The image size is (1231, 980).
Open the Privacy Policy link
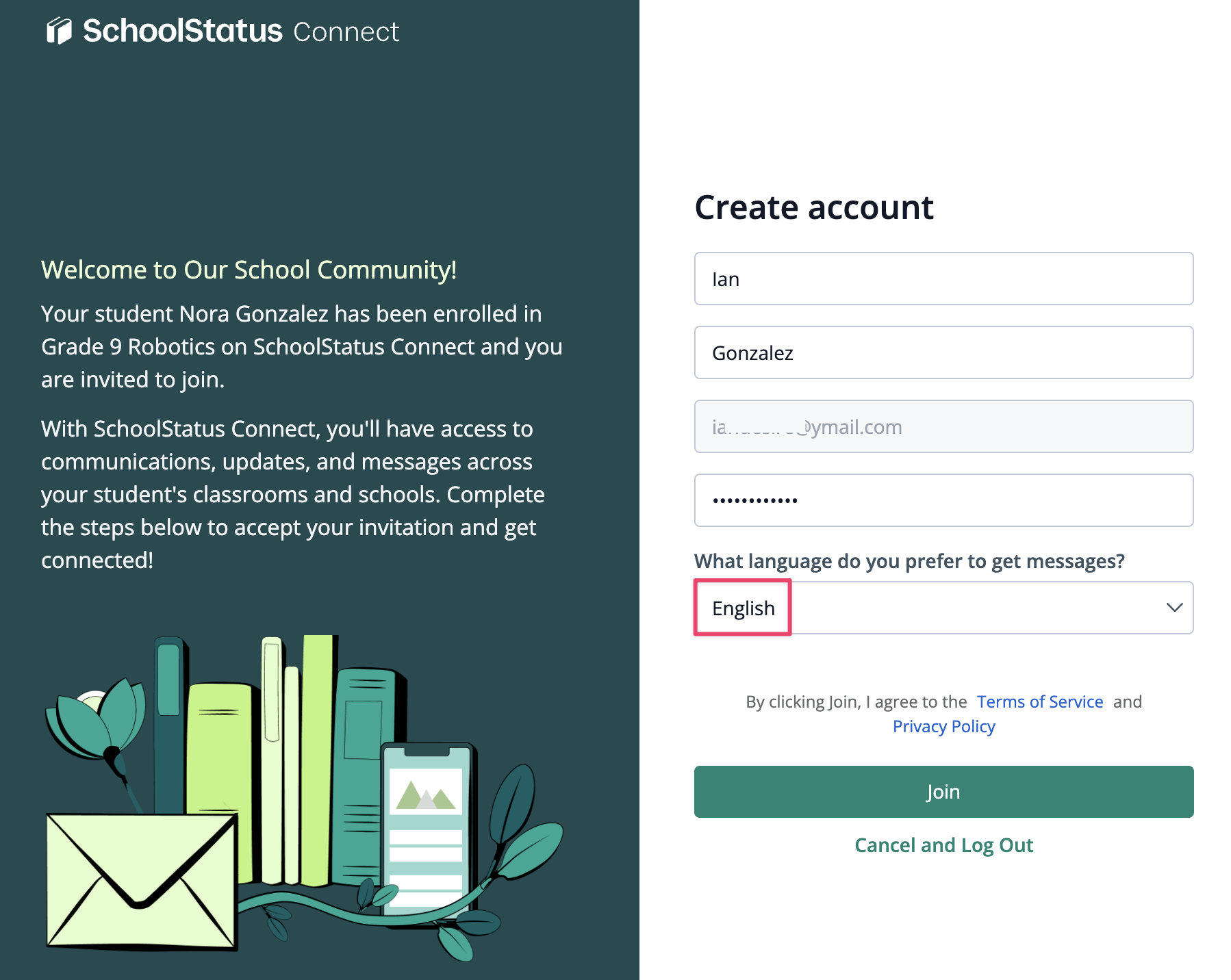tap(943, 726)
